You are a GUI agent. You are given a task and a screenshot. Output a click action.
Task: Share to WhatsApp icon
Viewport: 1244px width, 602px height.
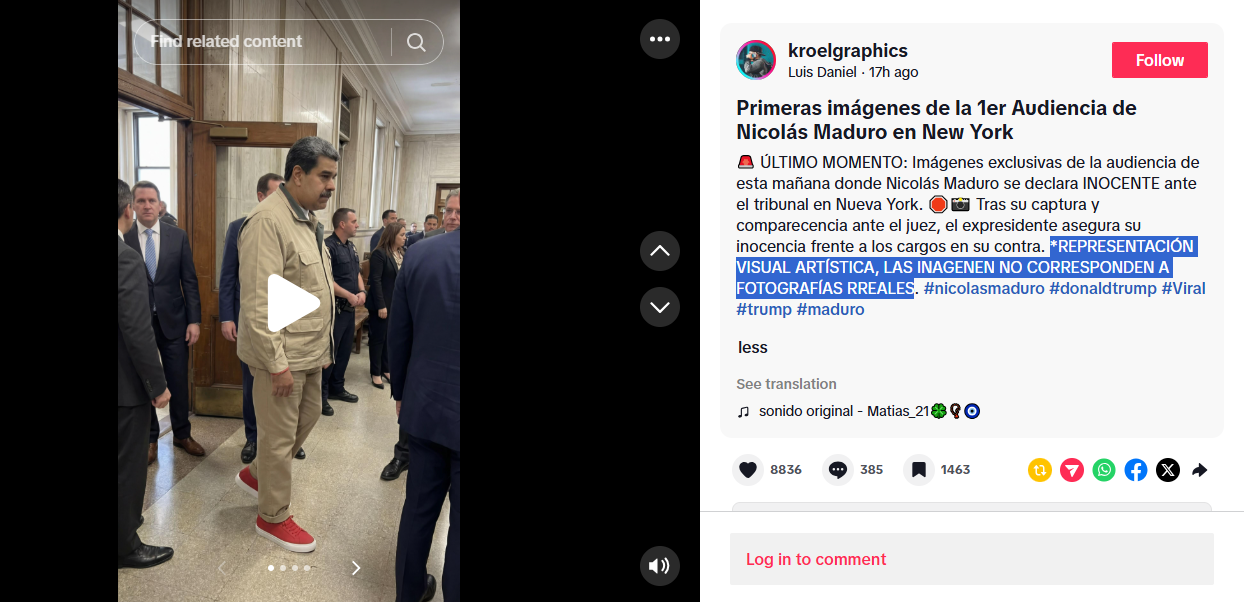(x=1104, y=470)
